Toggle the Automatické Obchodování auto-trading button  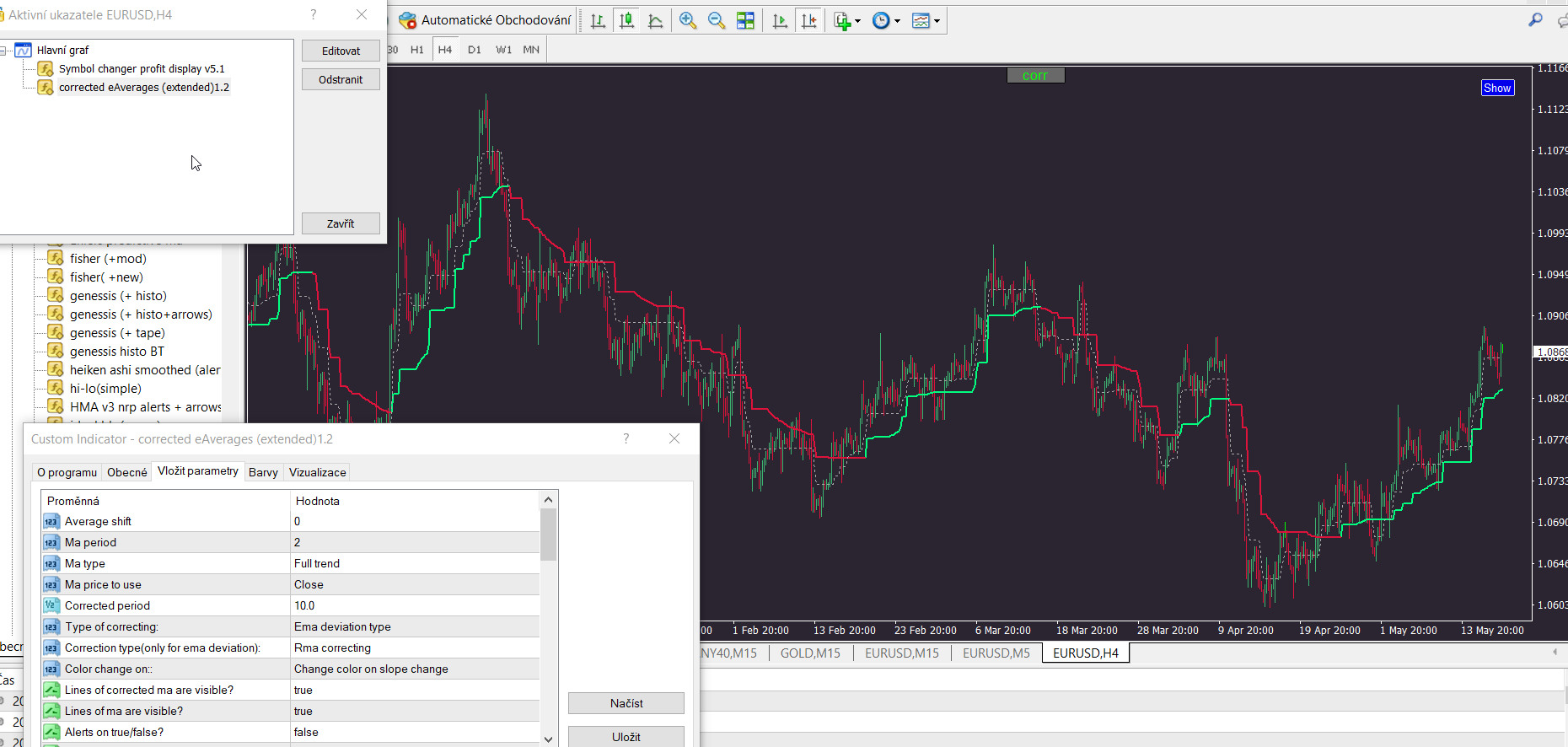485,20
